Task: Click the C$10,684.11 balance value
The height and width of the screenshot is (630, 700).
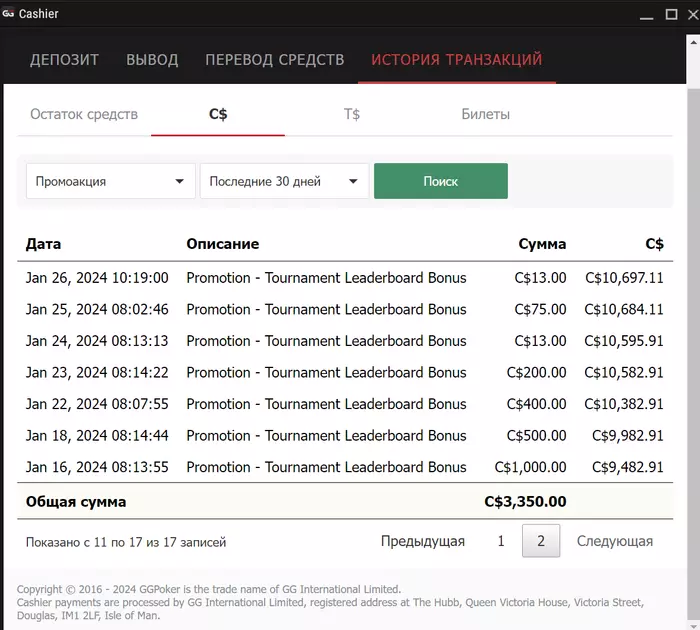Action: 624,309
